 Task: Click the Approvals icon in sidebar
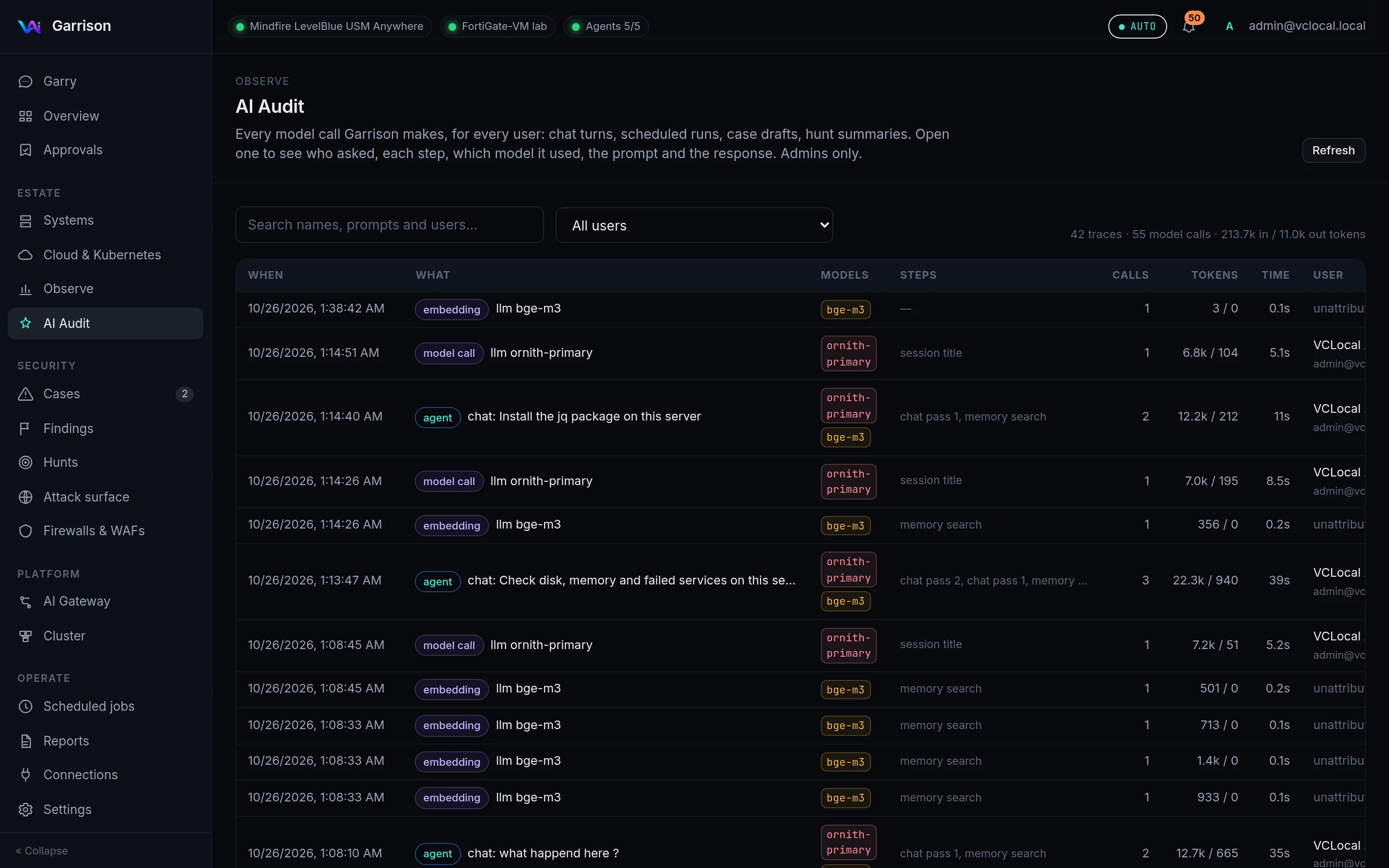click(25, 150)
